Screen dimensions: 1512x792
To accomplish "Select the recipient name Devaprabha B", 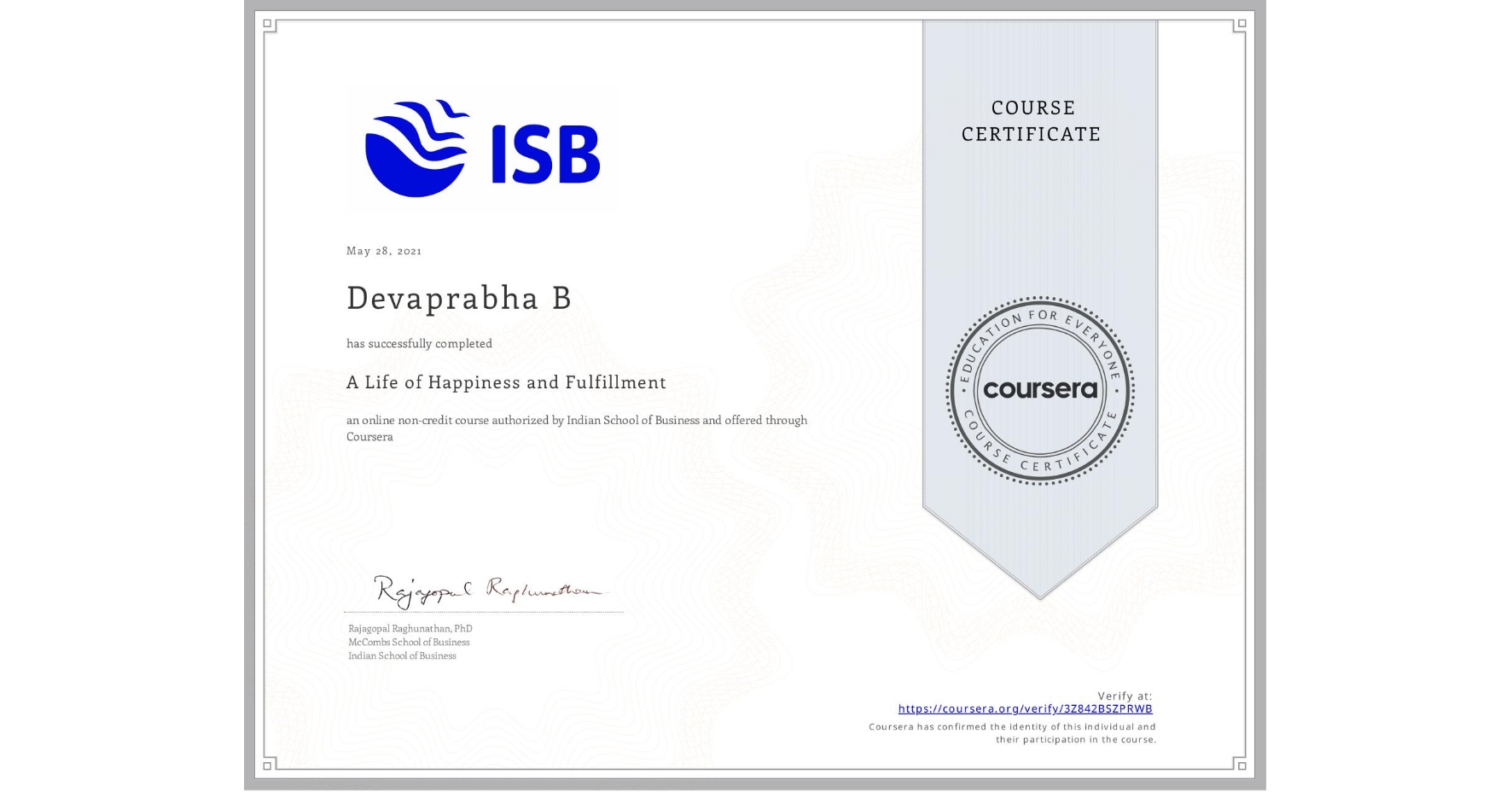I will 458,298.
